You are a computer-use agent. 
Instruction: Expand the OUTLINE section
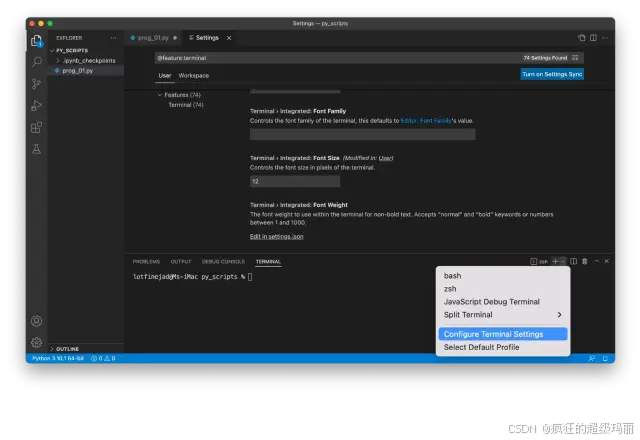(52, 349)
